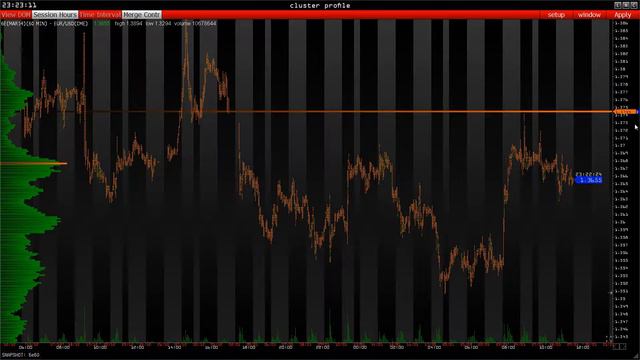Click the minimize window button
Viewport: 640px width, 360px height.
tap(618, 5)
